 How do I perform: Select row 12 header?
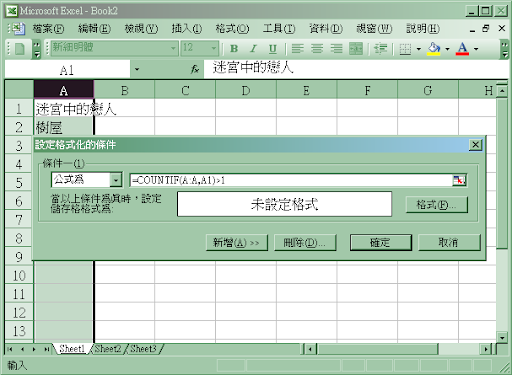(x=19, y=312)
